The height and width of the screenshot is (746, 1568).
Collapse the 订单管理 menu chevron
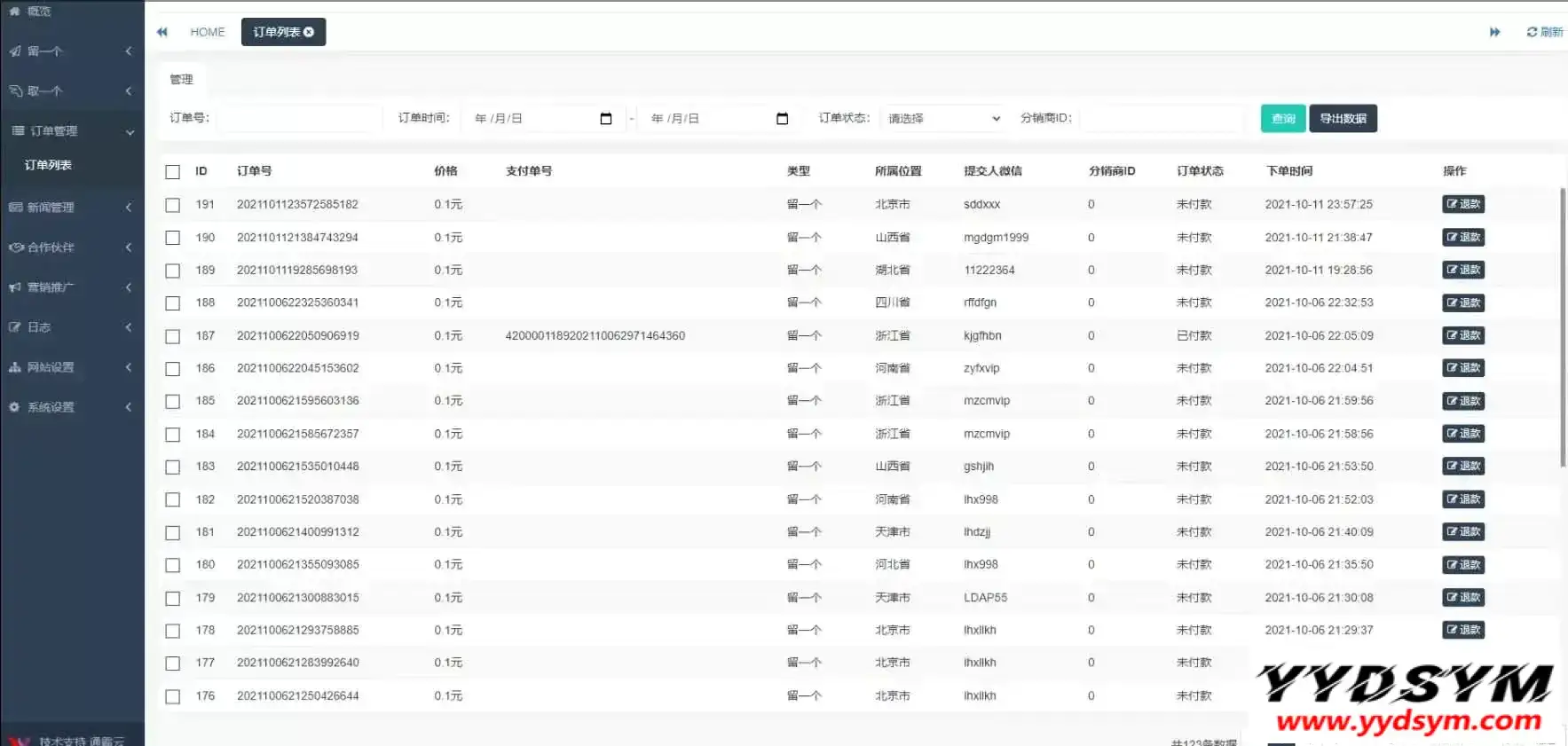tap(130, 132)
